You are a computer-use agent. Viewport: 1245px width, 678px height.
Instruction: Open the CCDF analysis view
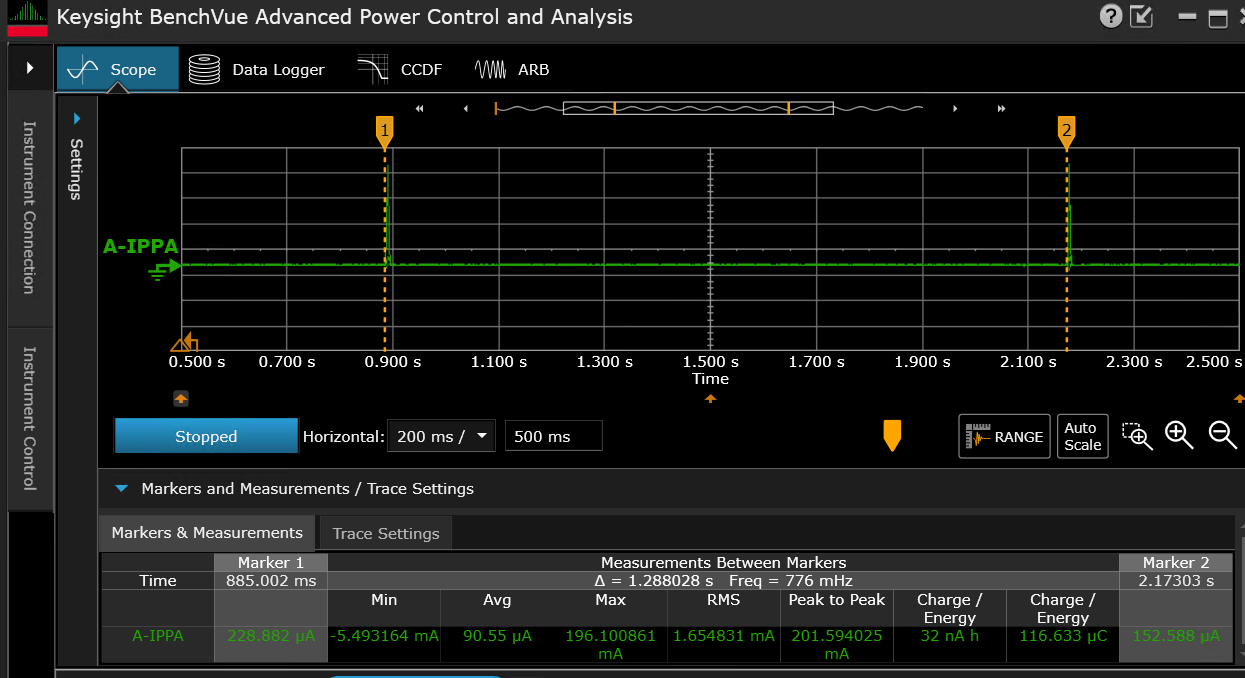[399, 69]
